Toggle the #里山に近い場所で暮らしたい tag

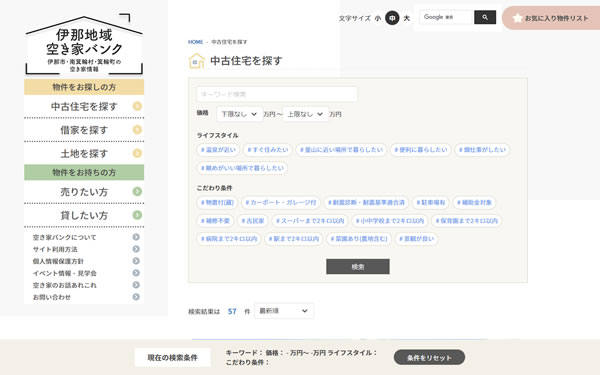tap(341, 150)
